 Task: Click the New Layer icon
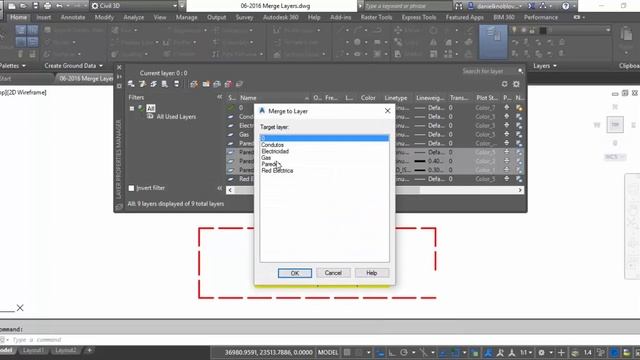click(194, 84)
